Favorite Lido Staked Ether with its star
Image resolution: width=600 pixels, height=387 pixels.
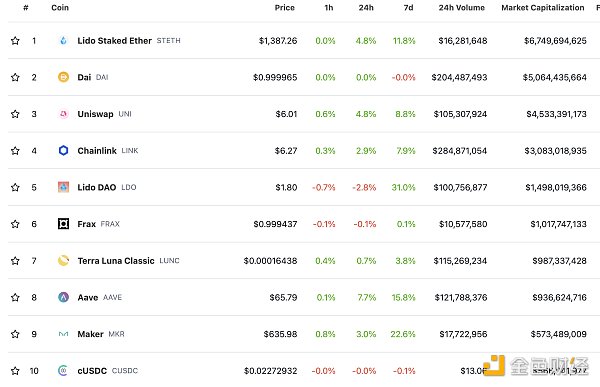(x=15, y=41)
